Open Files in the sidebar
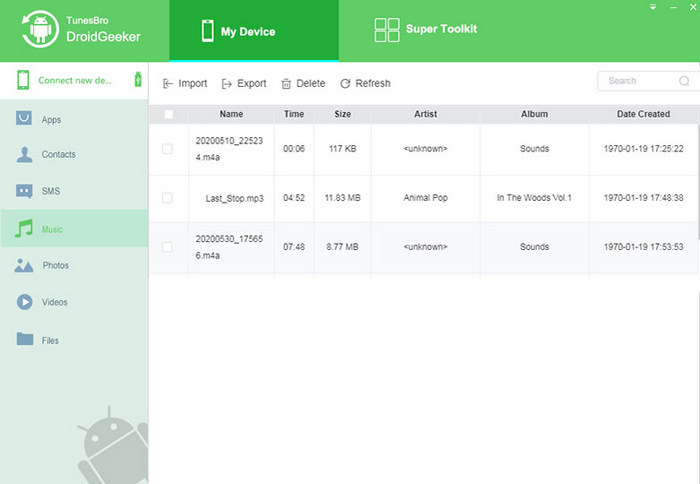The width and height of the screenshot is (700, 484). (x=74, y=340)
